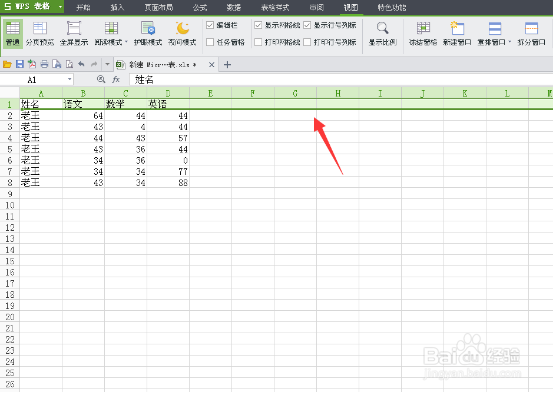This screenshot has height=393, width=553.
Task: Open the 表格样式 (Table Style) tab
Action: (x=275, y=7)
